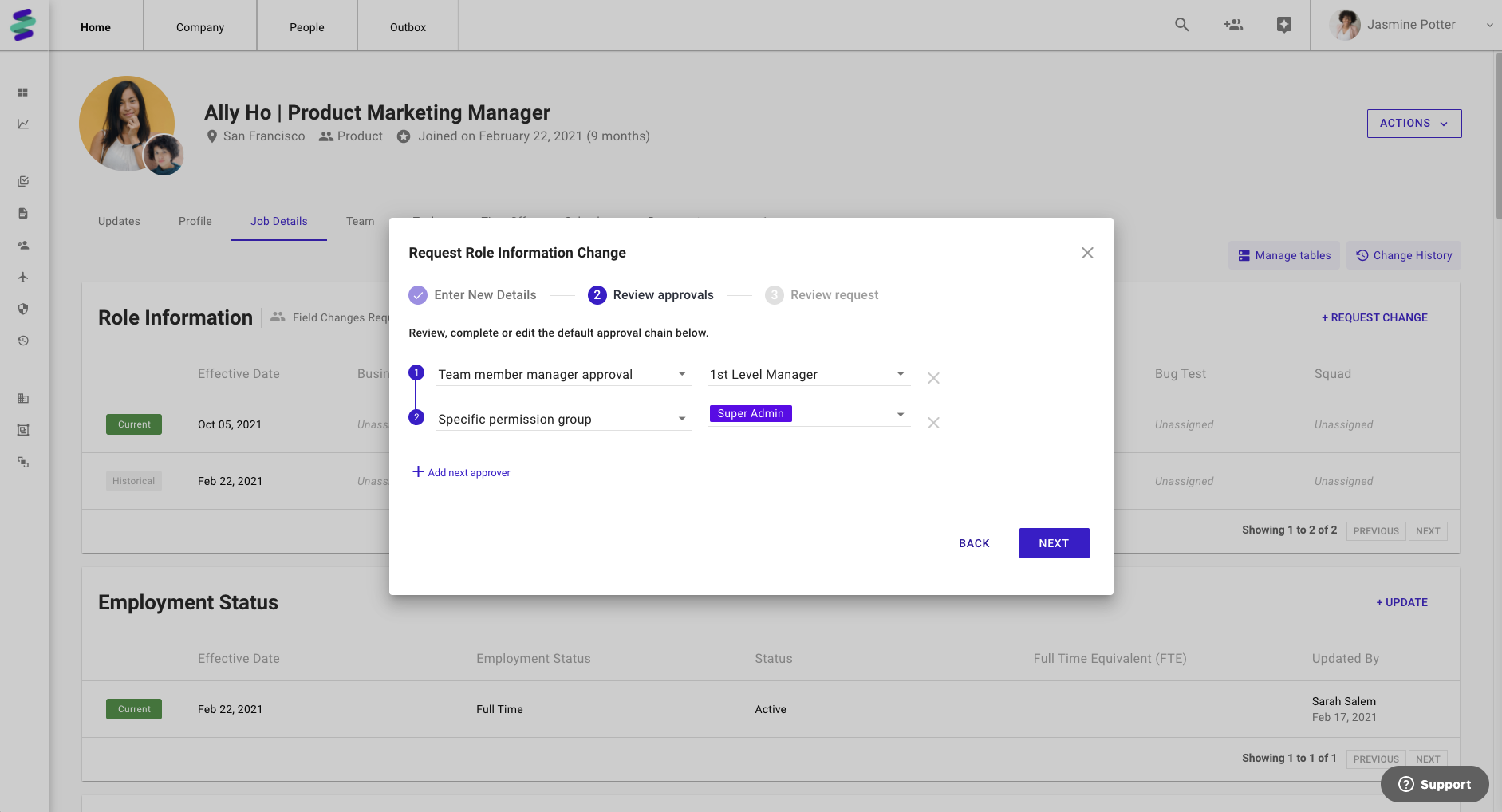Open the Team member manager approval dropdown
Viewport: 1502px width, 812px height.
[x=563, y=374]
